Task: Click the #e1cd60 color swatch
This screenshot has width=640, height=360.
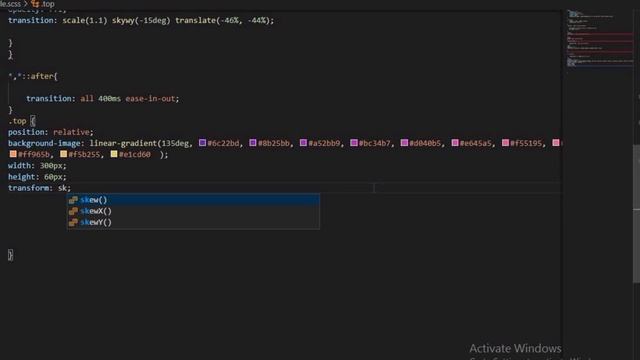Action: [x=114, y=154]
